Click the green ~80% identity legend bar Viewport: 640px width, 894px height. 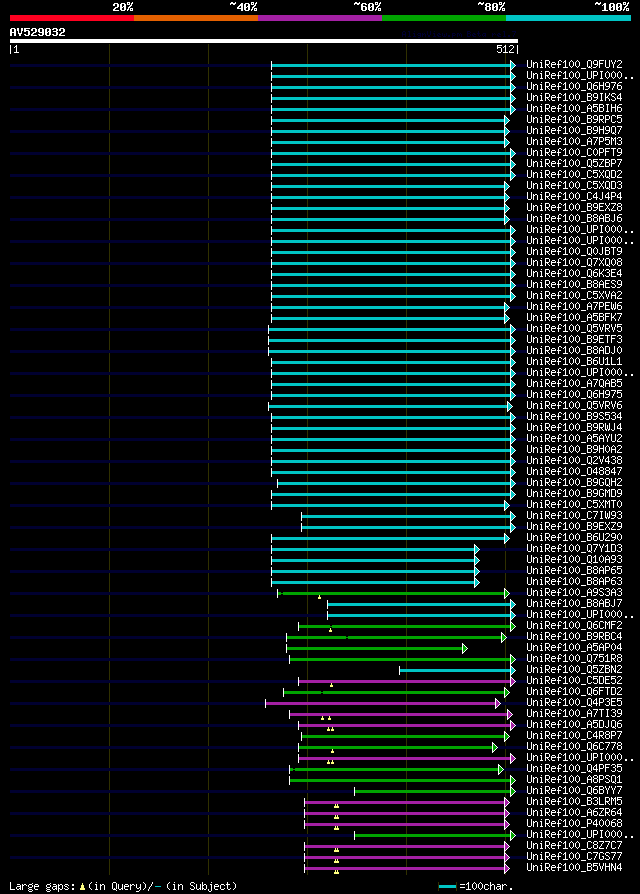point(444,18)
